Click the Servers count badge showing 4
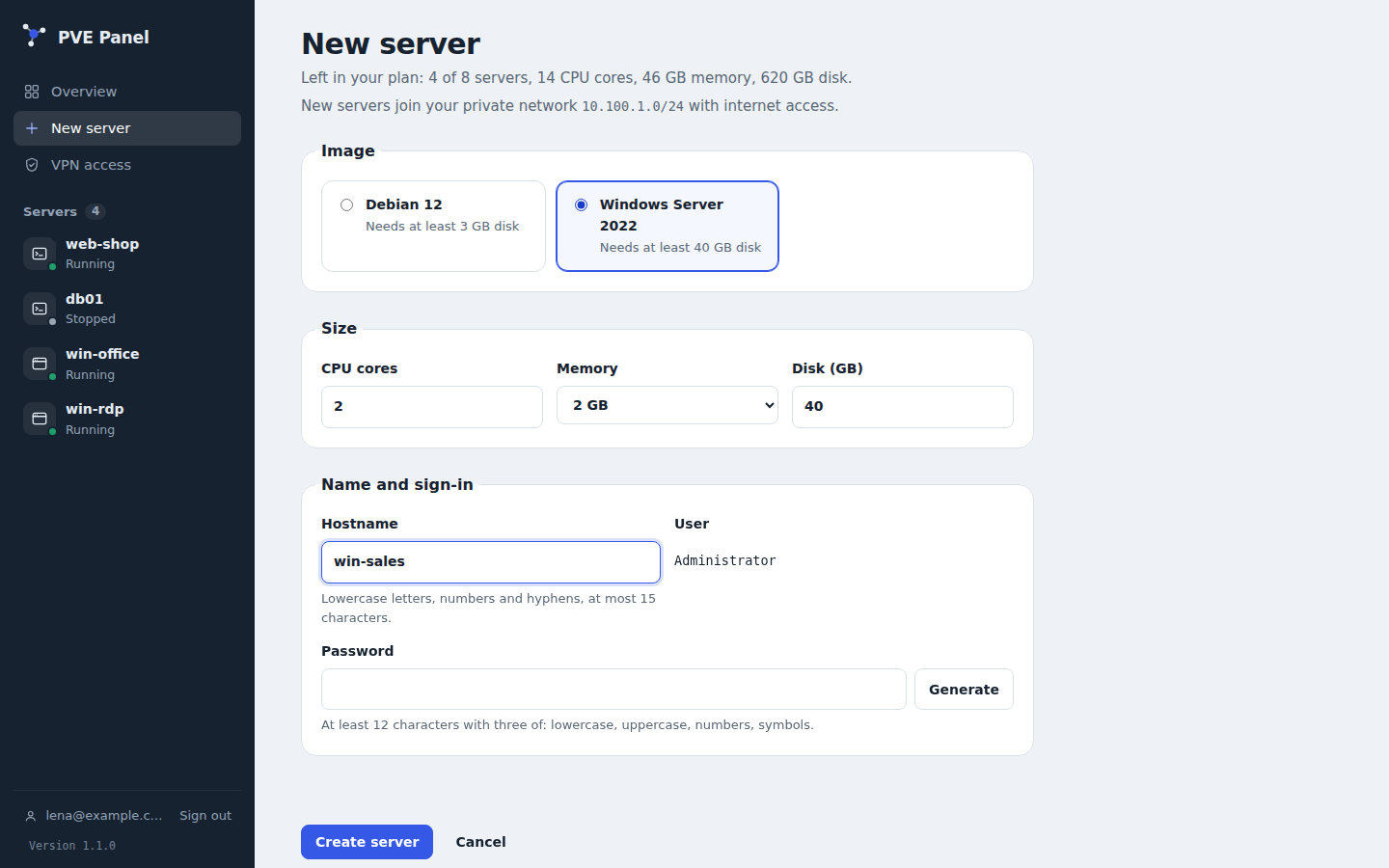The width and height of the screenshot is (1389, 868). point(95,211)
